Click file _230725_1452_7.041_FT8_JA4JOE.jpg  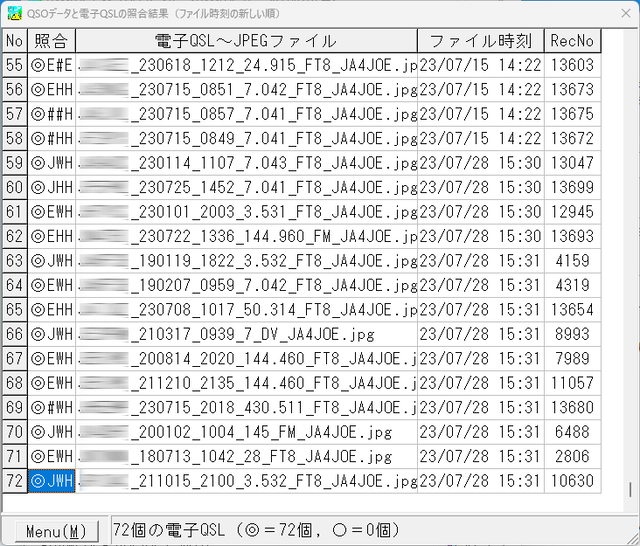[247, 187]
